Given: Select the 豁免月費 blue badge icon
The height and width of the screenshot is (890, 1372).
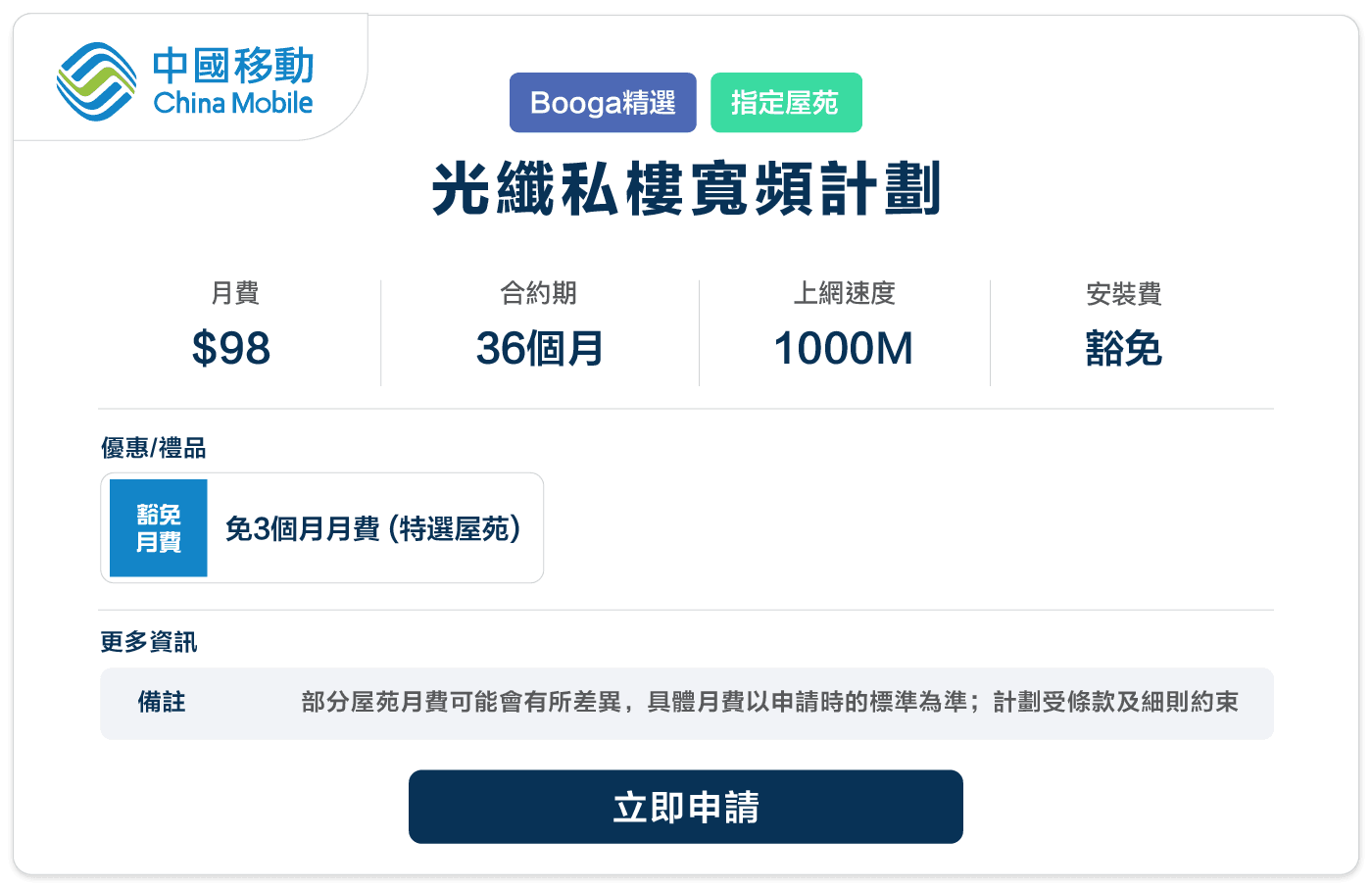Looking at the screenshot, I should [x=158, y=527].
